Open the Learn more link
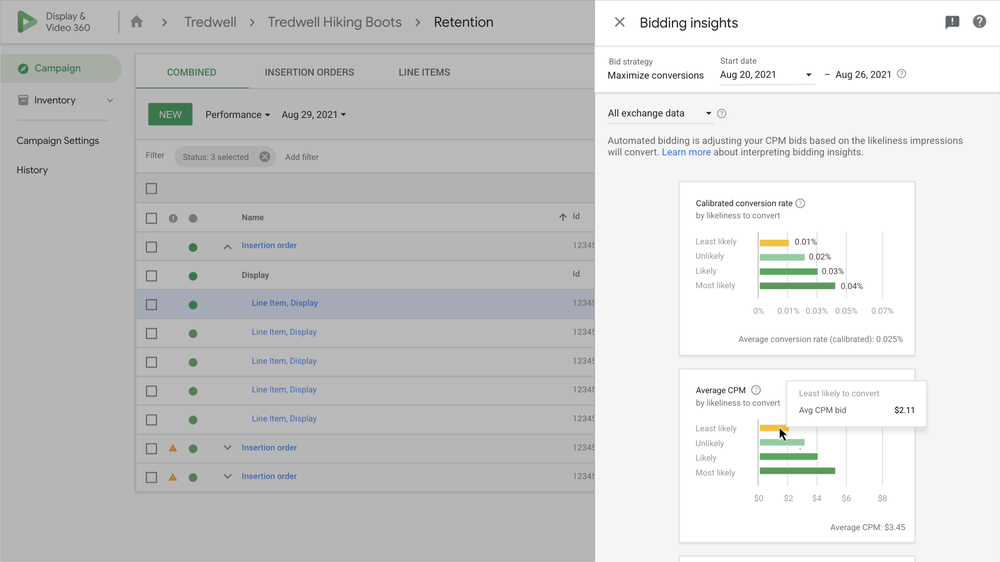1000x562 pixels. point(686,152)
